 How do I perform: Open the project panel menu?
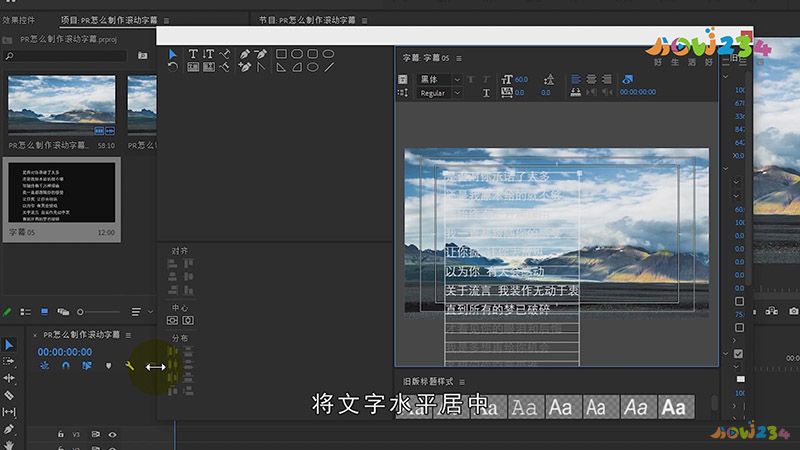[166, 20]
